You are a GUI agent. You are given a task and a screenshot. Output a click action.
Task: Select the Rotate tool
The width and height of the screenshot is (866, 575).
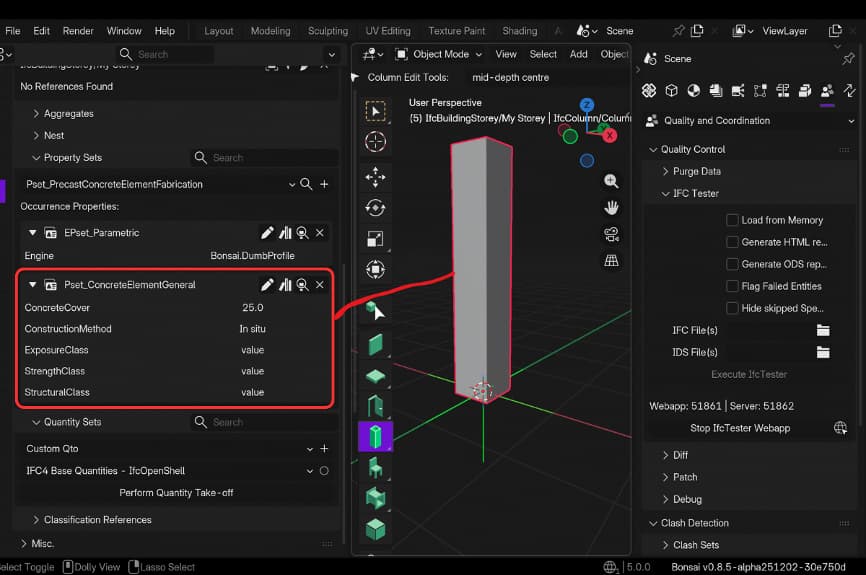click(375, 208)
